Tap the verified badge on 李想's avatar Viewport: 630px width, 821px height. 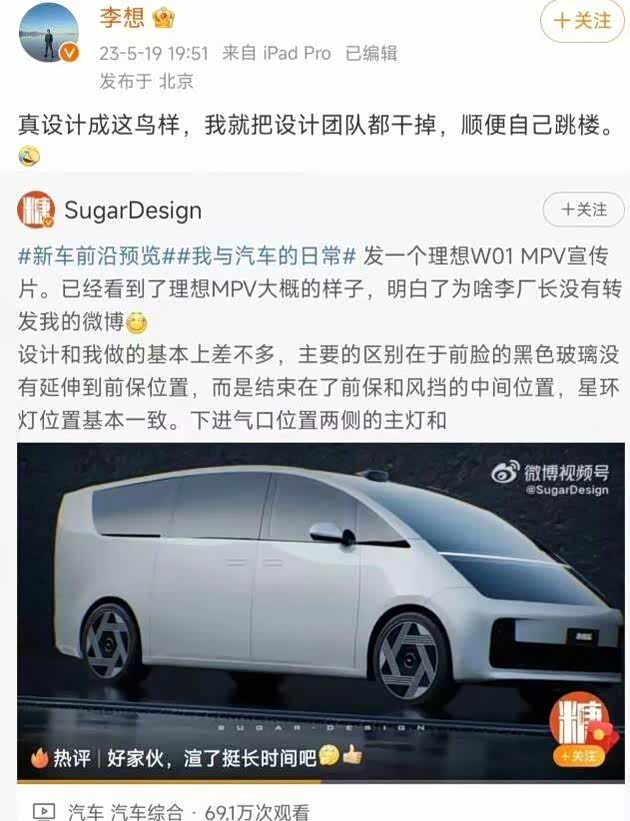69,52
